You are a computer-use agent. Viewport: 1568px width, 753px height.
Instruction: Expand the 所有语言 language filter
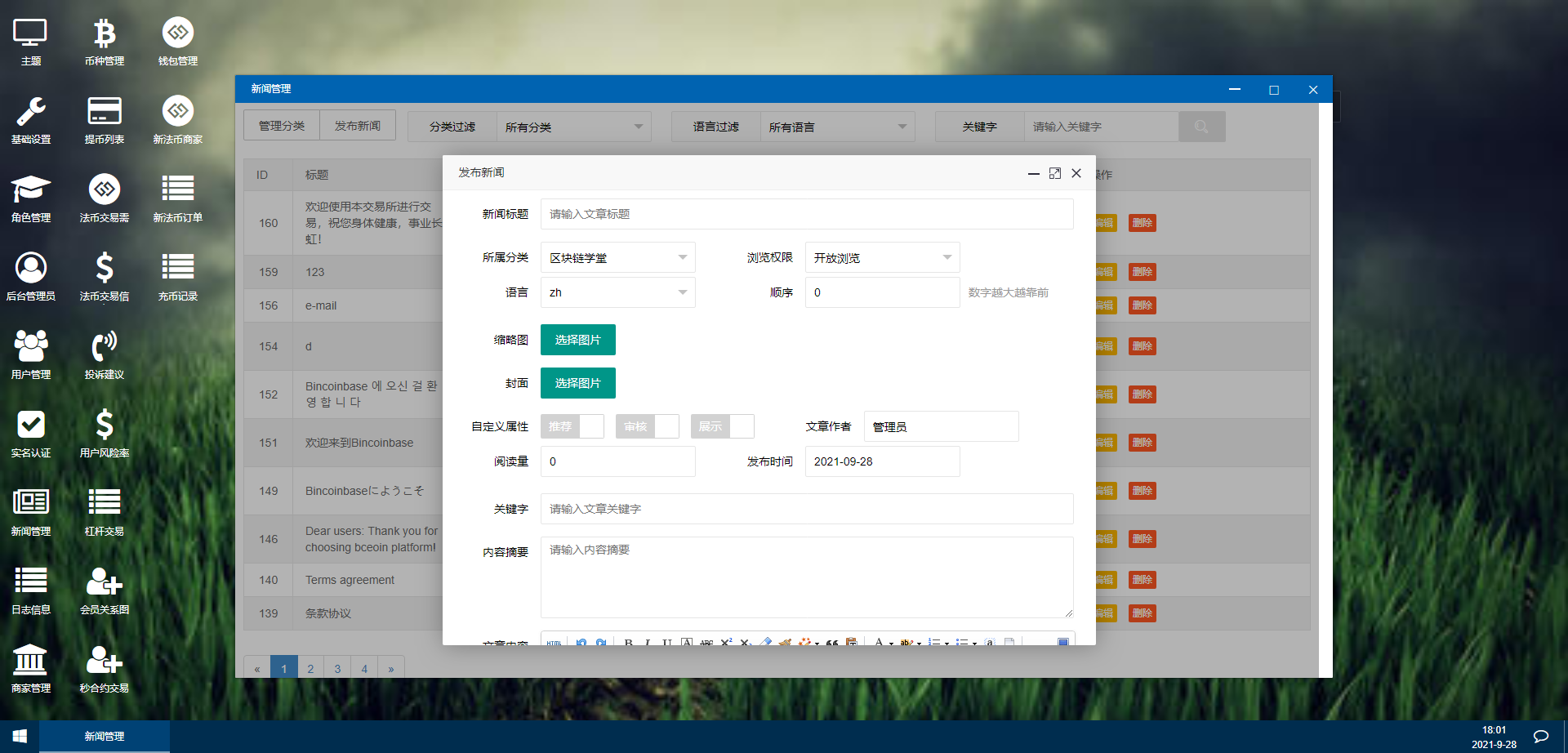[x=837, y=127]
